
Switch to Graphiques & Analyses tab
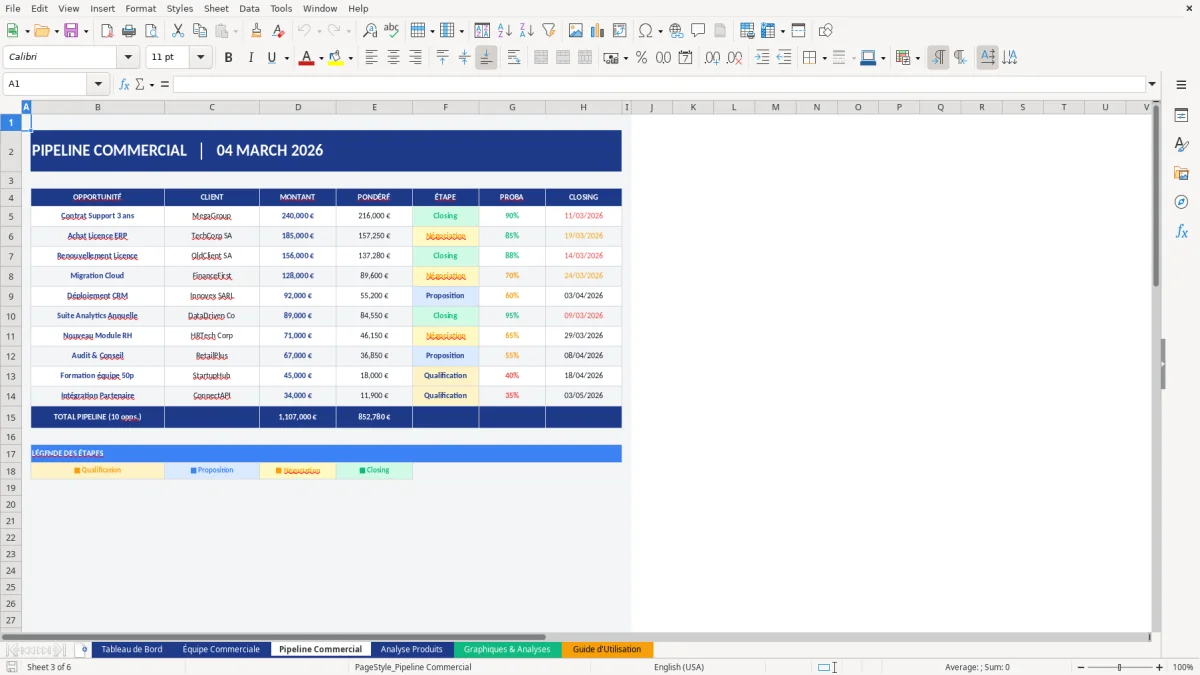click(x=507, y=649)
